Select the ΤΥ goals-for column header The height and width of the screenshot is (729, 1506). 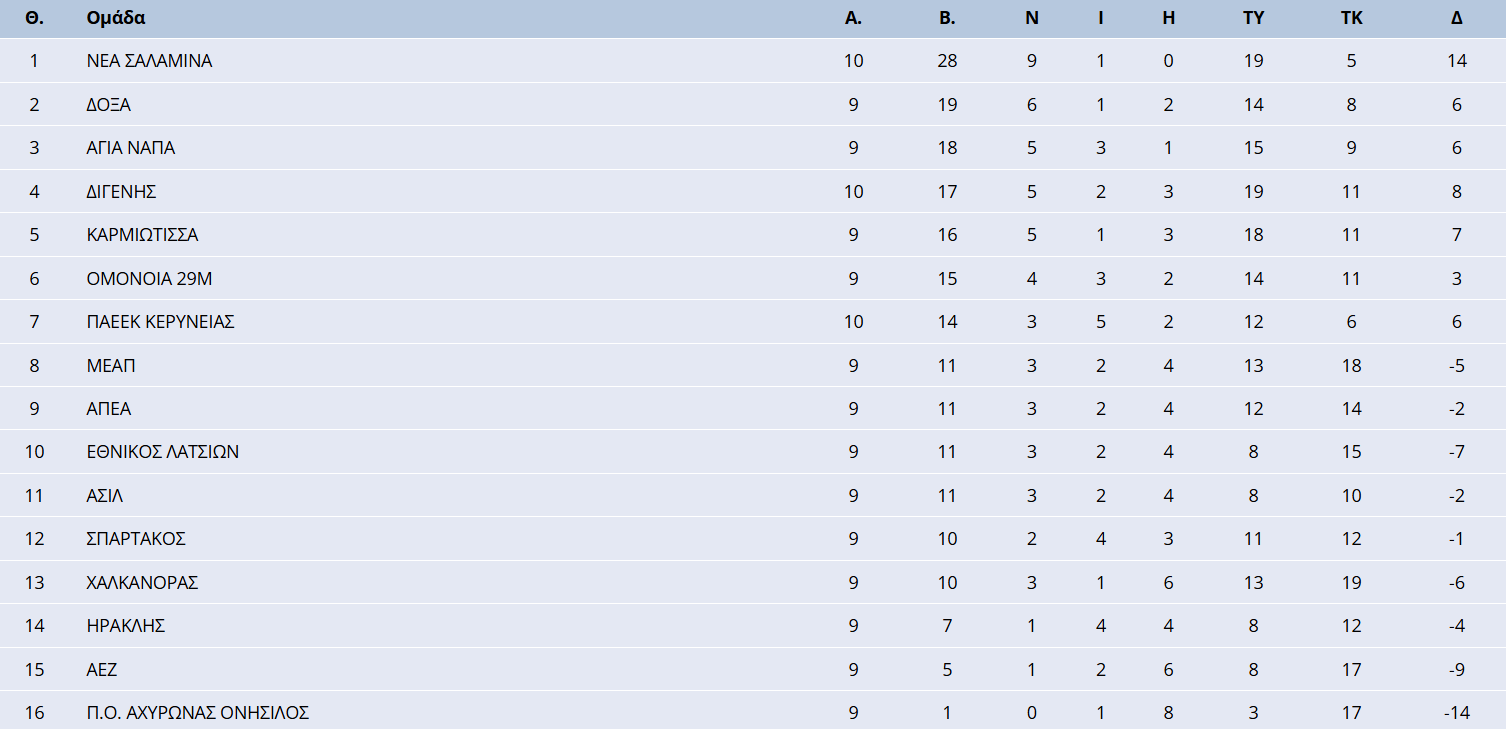point(1253,18)
